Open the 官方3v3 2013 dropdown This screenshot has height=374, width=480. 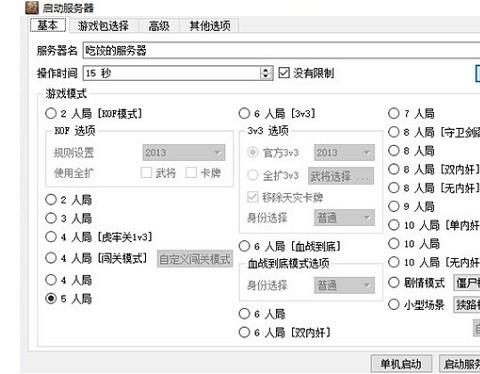coord(344,153)
